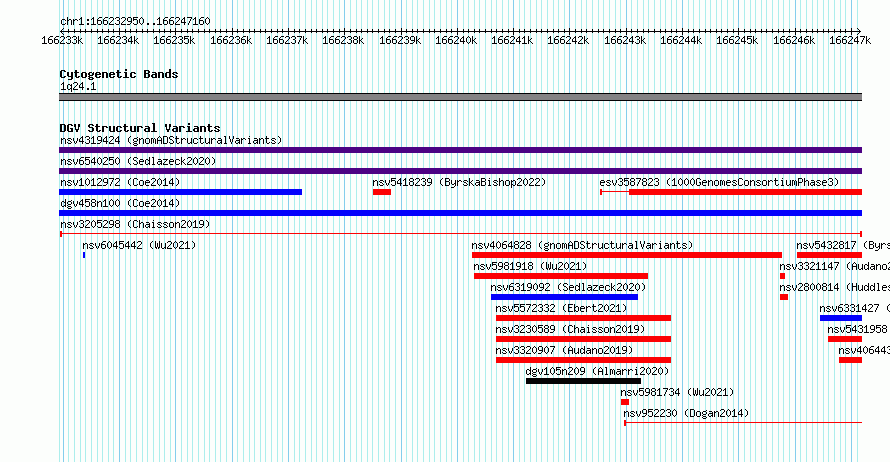This screenshot has width=890, height=462.
Task: Select the small red nsv5418239 bar
Action: [382, 192]
